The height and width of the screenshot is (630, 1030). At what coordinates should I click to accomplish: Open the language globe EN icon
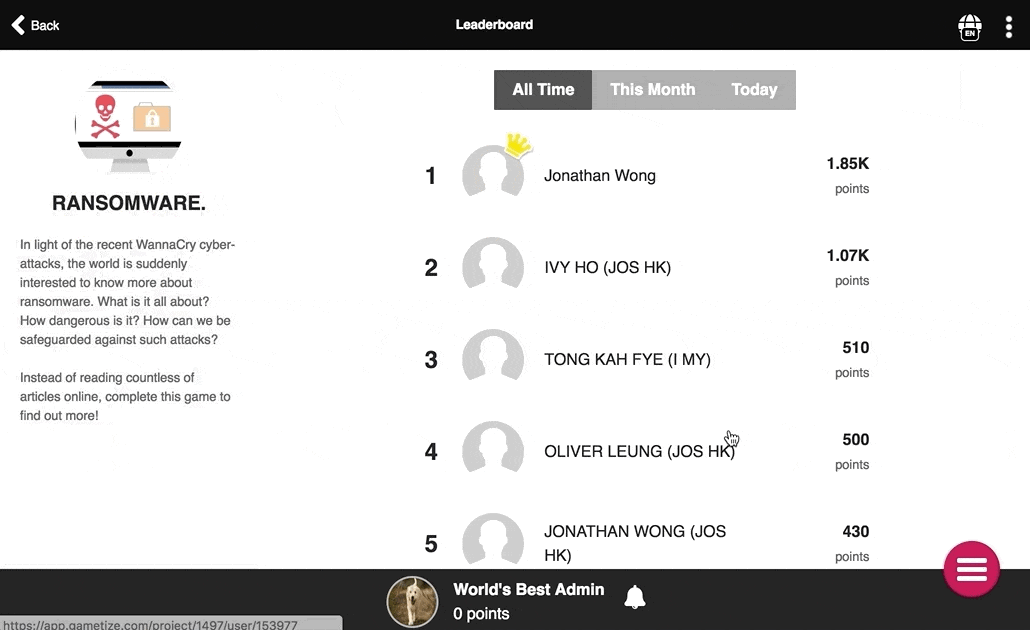[x=970, y=27]
